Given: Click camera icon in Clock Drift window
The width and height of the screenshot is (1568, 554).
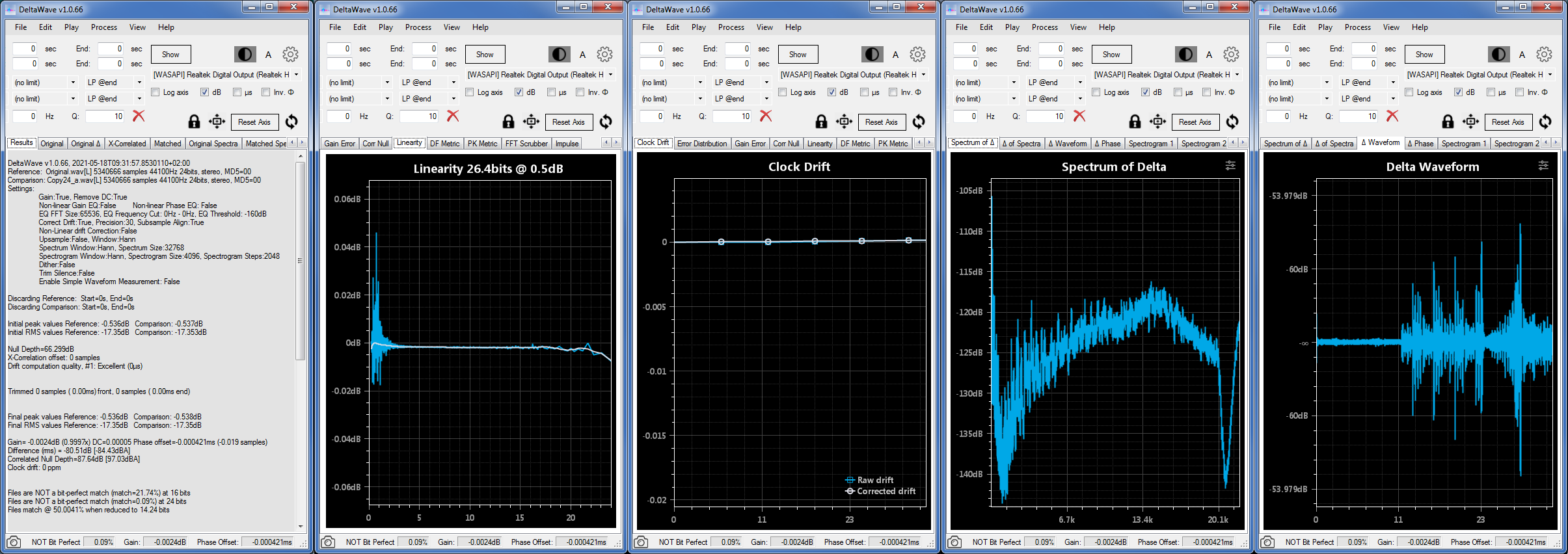Looking at the screenshot, I should pyautogui.click(x=641, y=542).
